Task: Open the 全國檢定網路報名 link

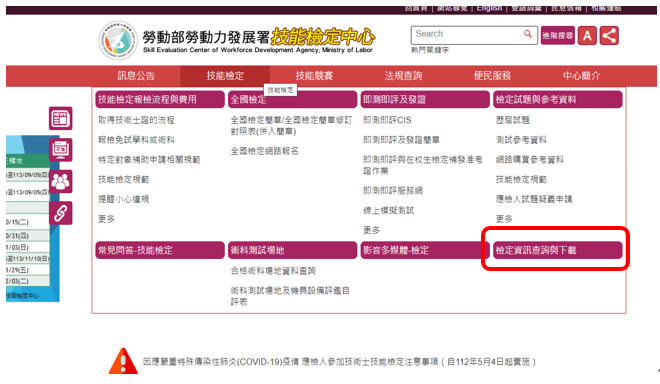Action: 264,151
